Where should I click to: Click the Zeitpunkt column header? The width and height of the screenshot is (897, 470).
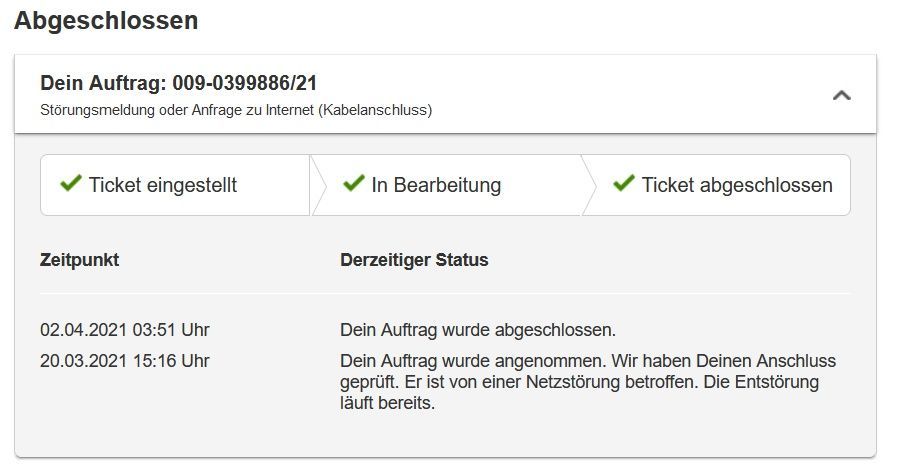[x=80, y=260]
